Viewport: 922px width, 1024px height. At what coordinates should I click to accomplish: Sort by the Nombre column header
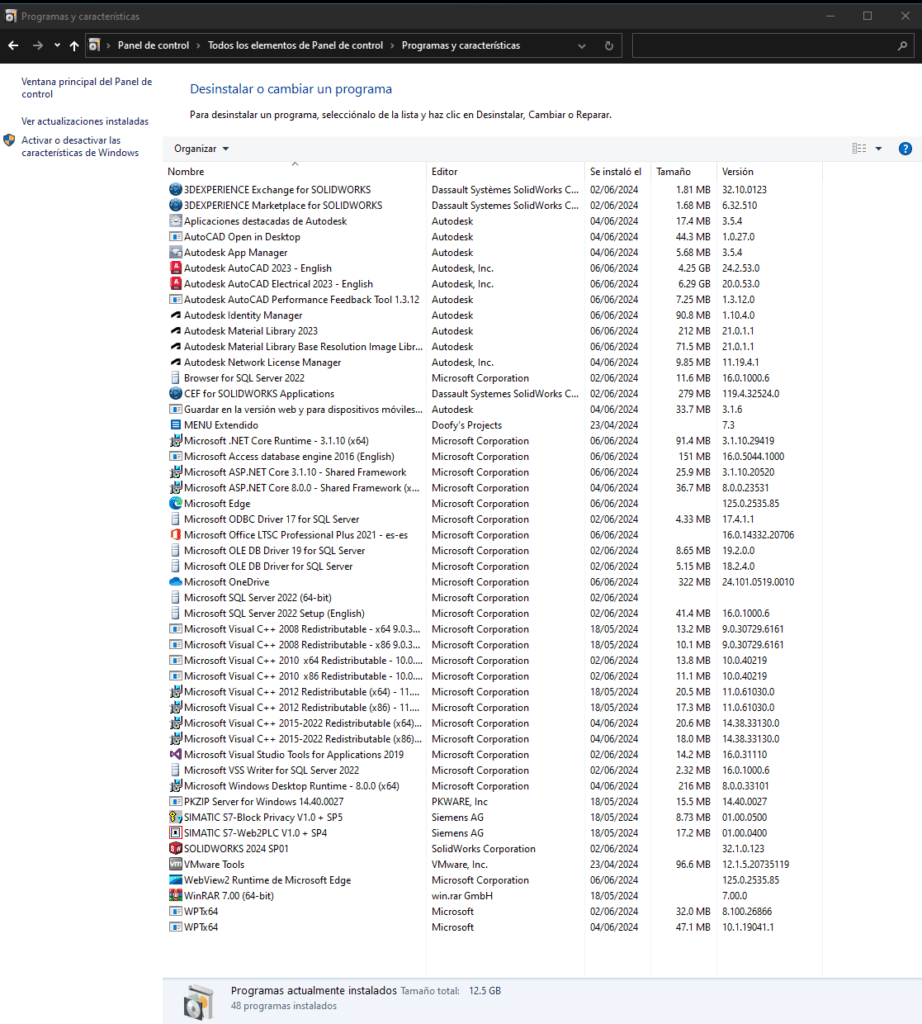coord(185,172)
